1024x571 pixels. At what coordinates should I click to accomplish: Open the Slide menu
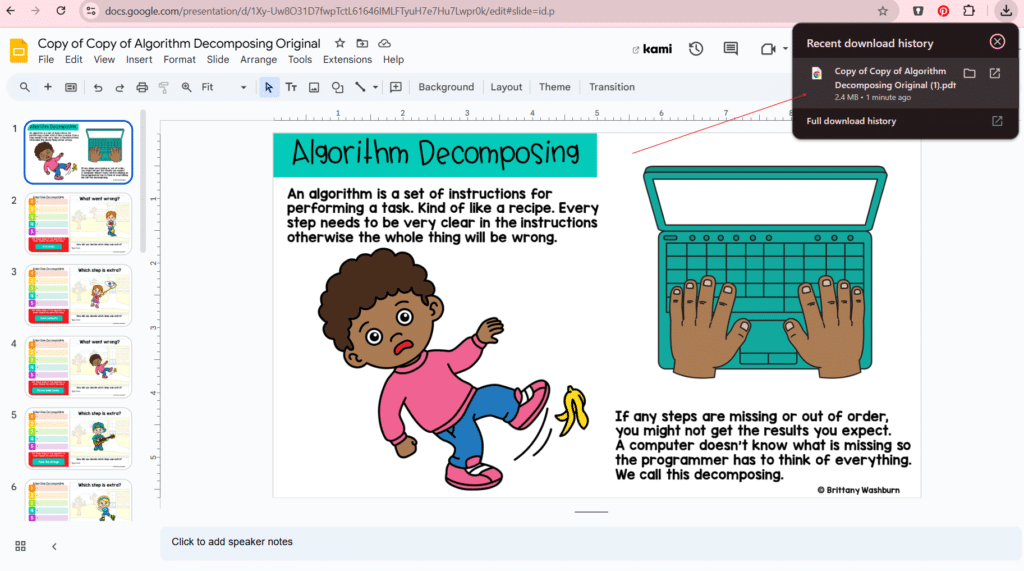217,59
